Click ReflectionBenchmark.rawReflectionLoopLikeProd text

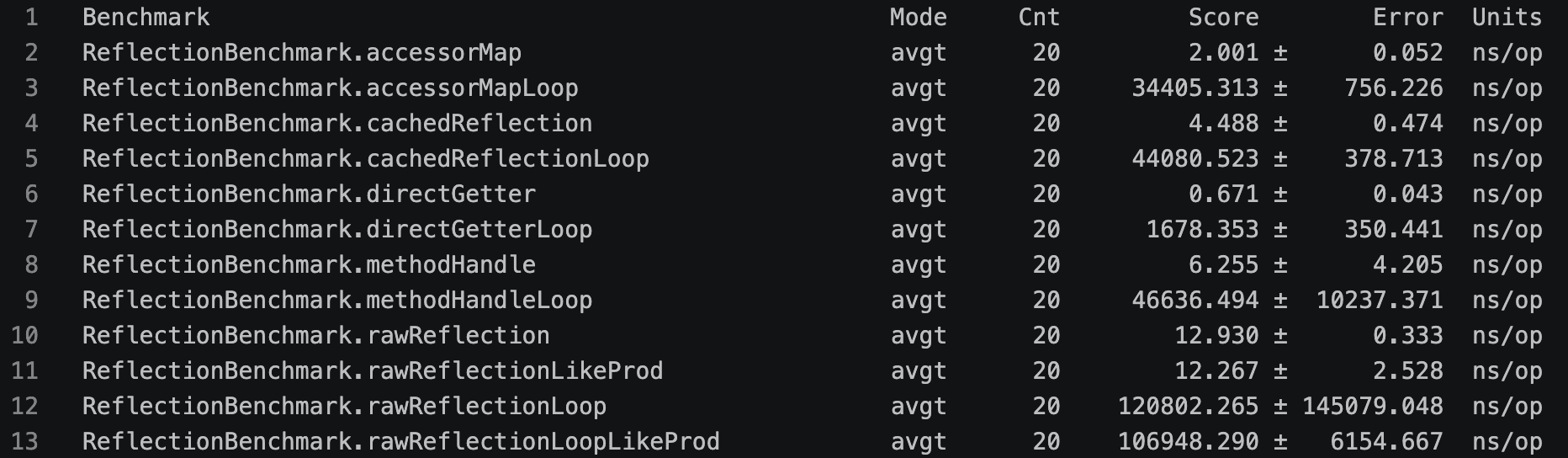pos(401,441)
